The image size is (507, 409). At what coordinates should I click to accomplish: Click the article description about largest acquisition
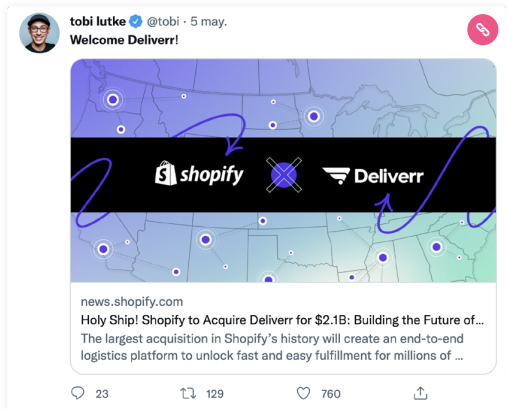272,347
